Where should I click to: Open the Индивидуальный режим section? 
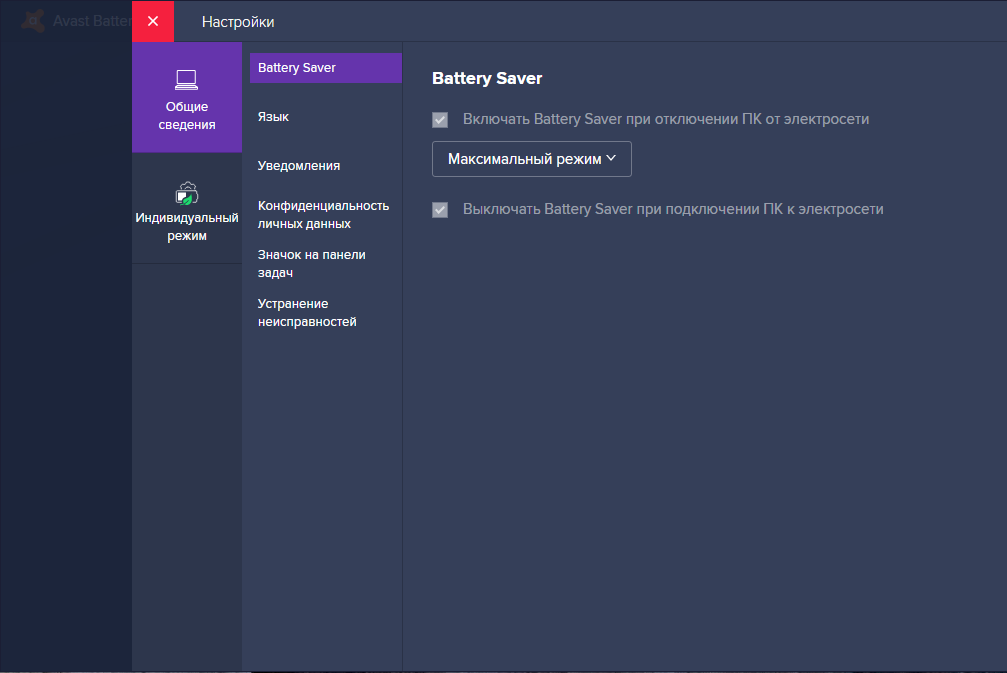click(x=187, y=209)
